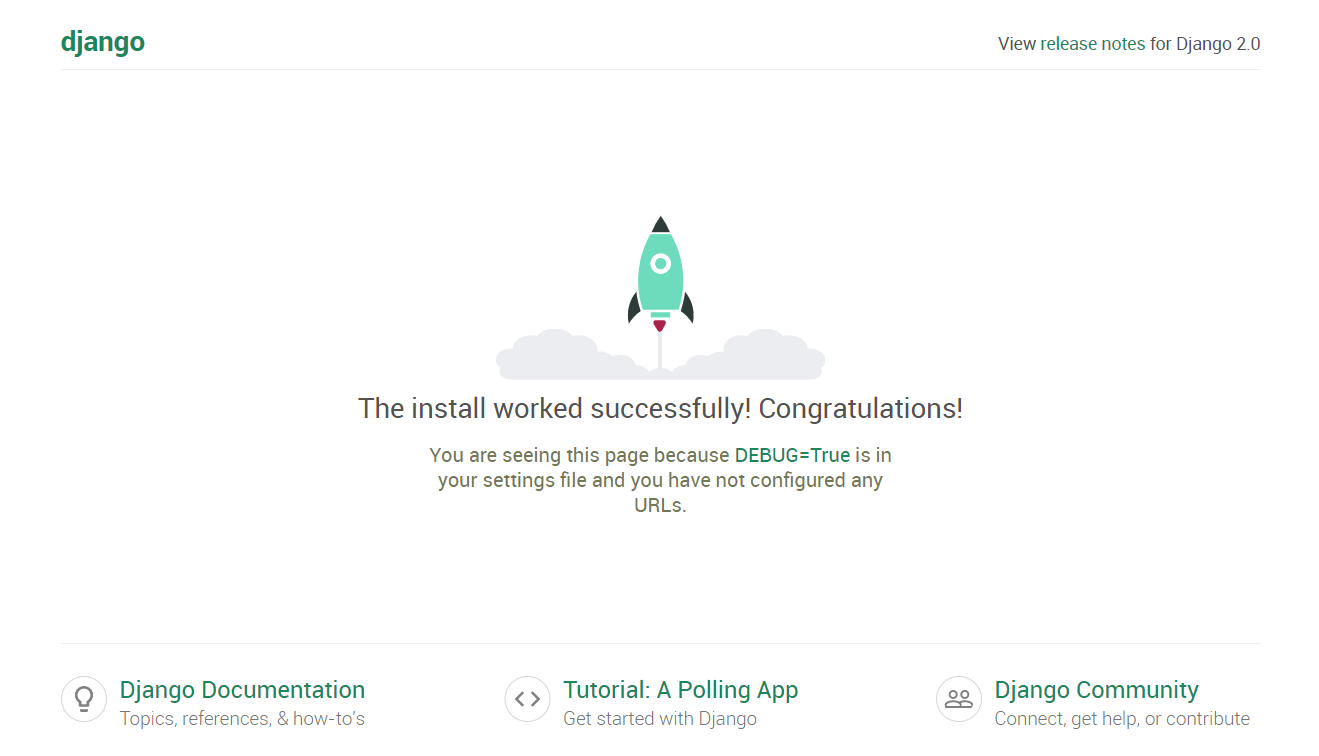
Task: Open Django Documentation link
Action: point(242,690)
